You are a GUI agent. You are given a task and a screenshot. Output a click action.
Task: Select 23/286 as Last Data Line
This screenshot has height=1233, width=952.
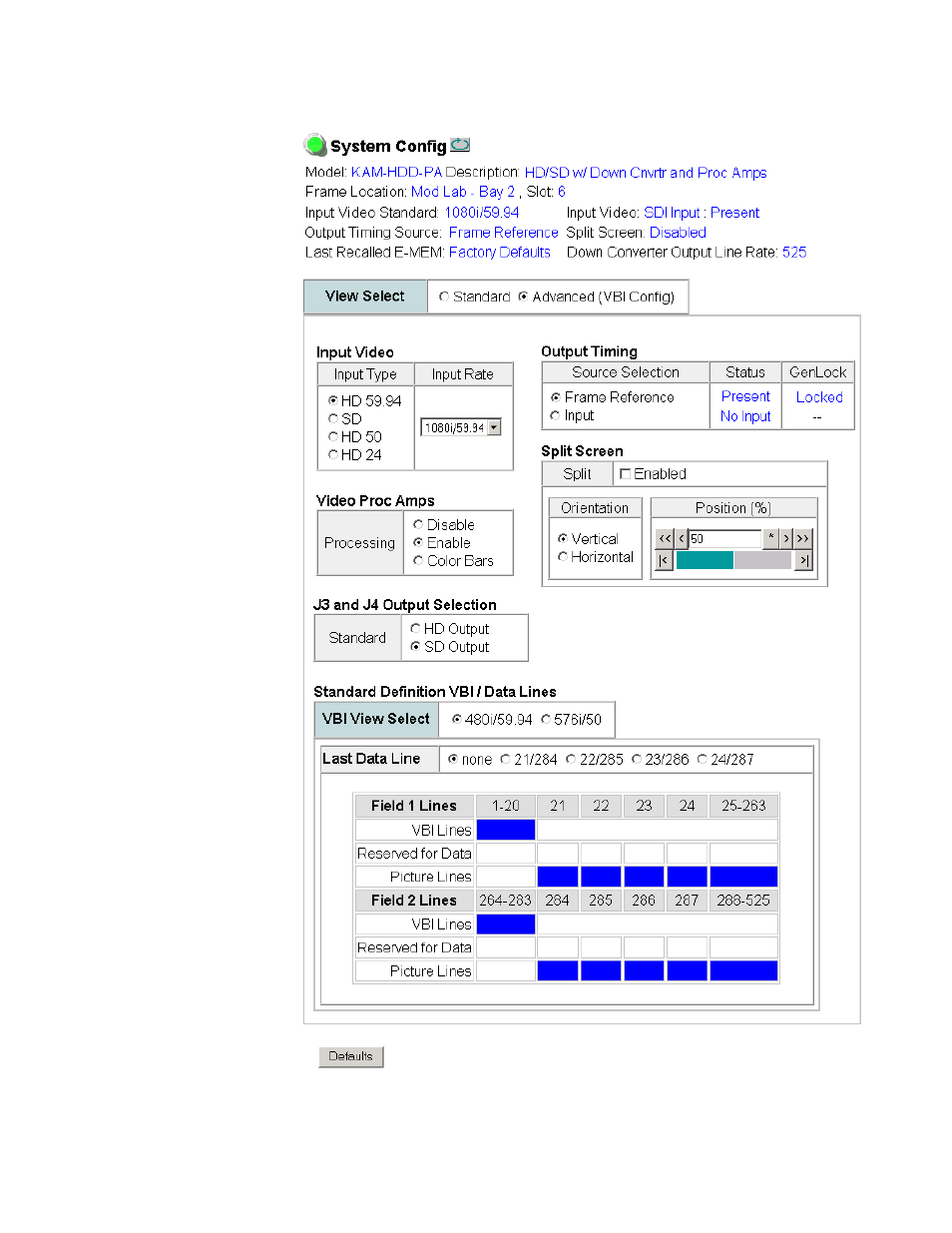click(x=637, y=759)
